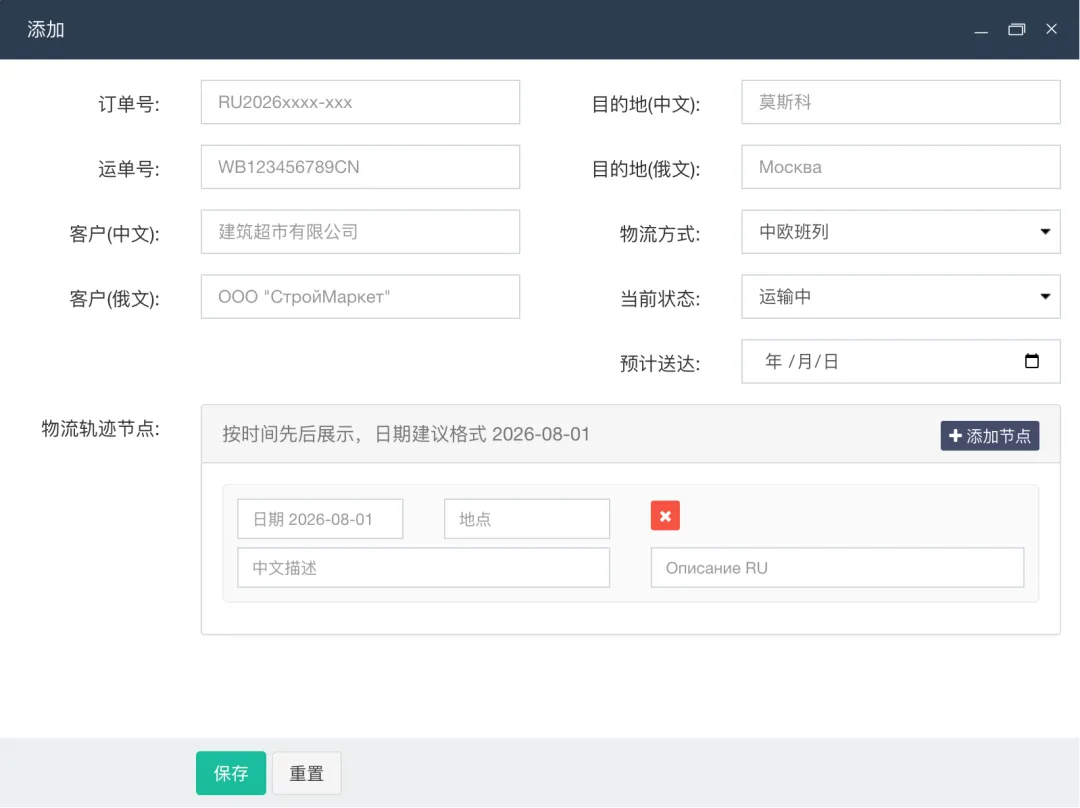Open the 物流方式 dropdown showing 中欧班列
Image resolution: width=1080 pixels, height=808 pixels.
pyautogui.click(x=900, y=232)
